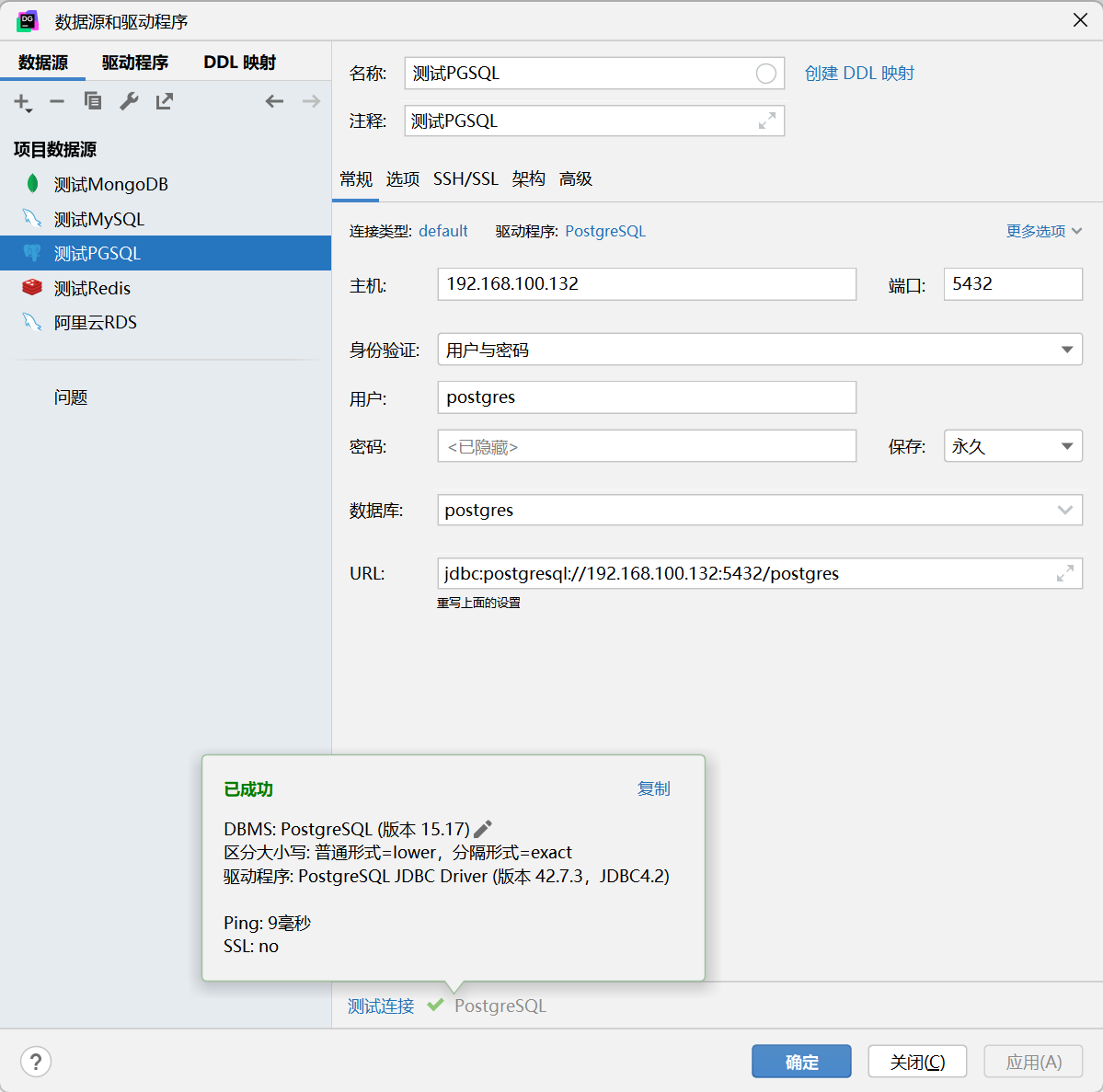Click the add data source plus icon
1103x1092 pixels.
[x=22, y=102]
